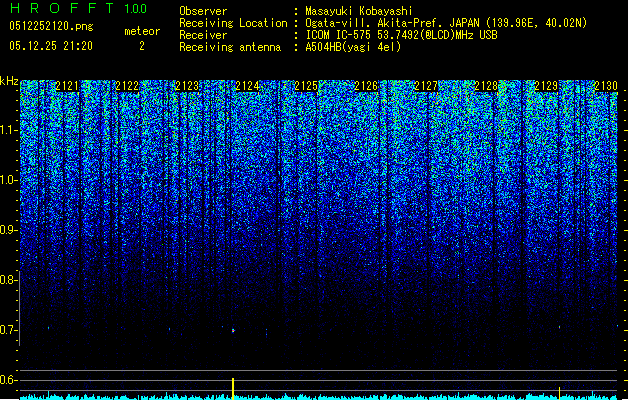Click the 2130 time marker

pos(606,86)
